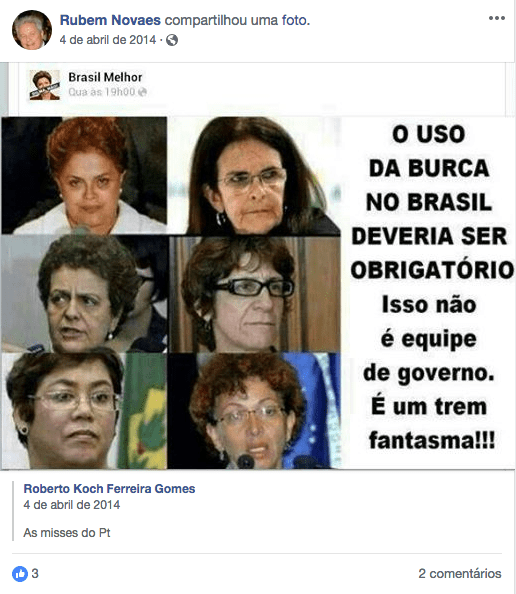
Task: Click the 'O USO DA BURCA' meme text
Action: [x=429, y=151]
